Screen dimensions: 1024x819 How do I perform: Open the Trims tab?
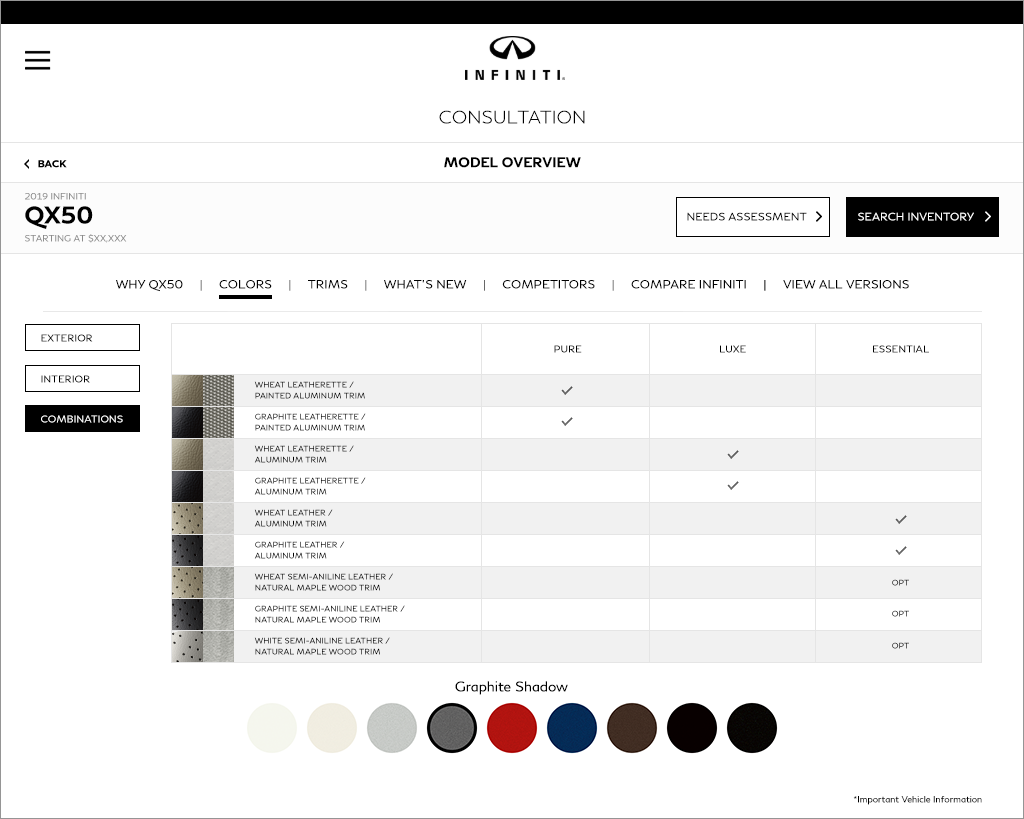[x=328, y=284]
